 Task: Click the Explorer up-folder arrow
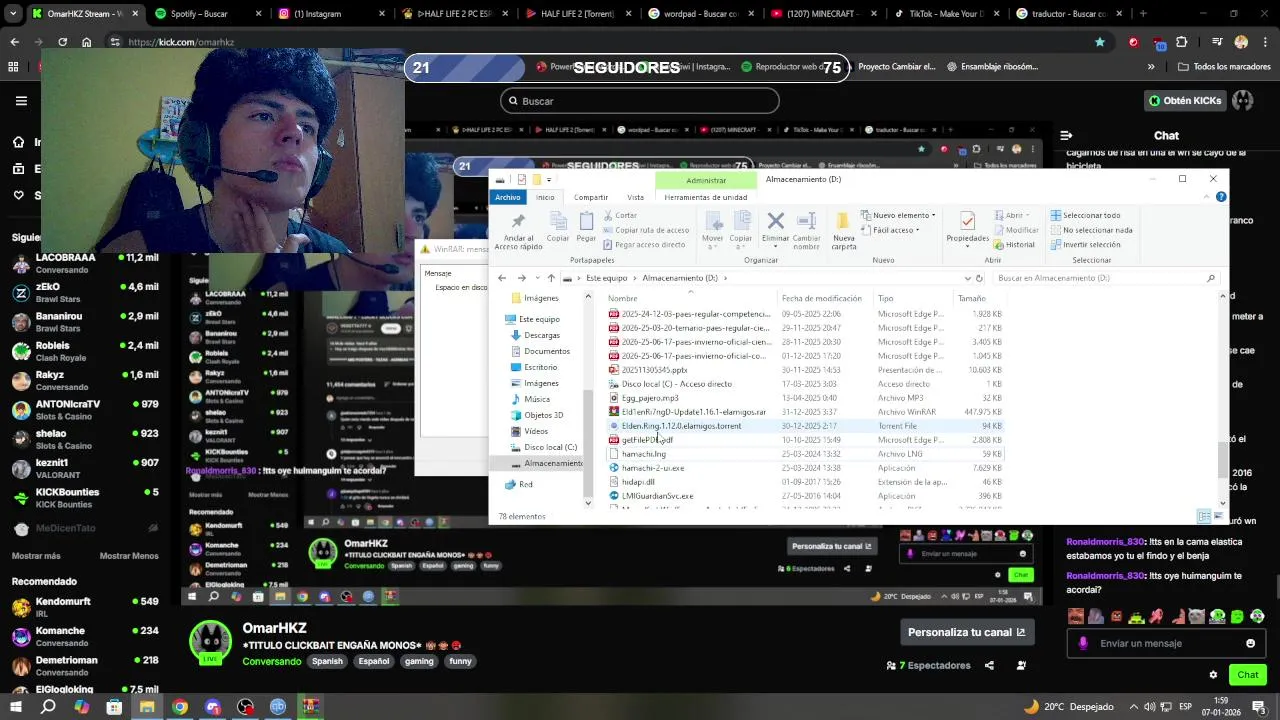coord(551,278)
